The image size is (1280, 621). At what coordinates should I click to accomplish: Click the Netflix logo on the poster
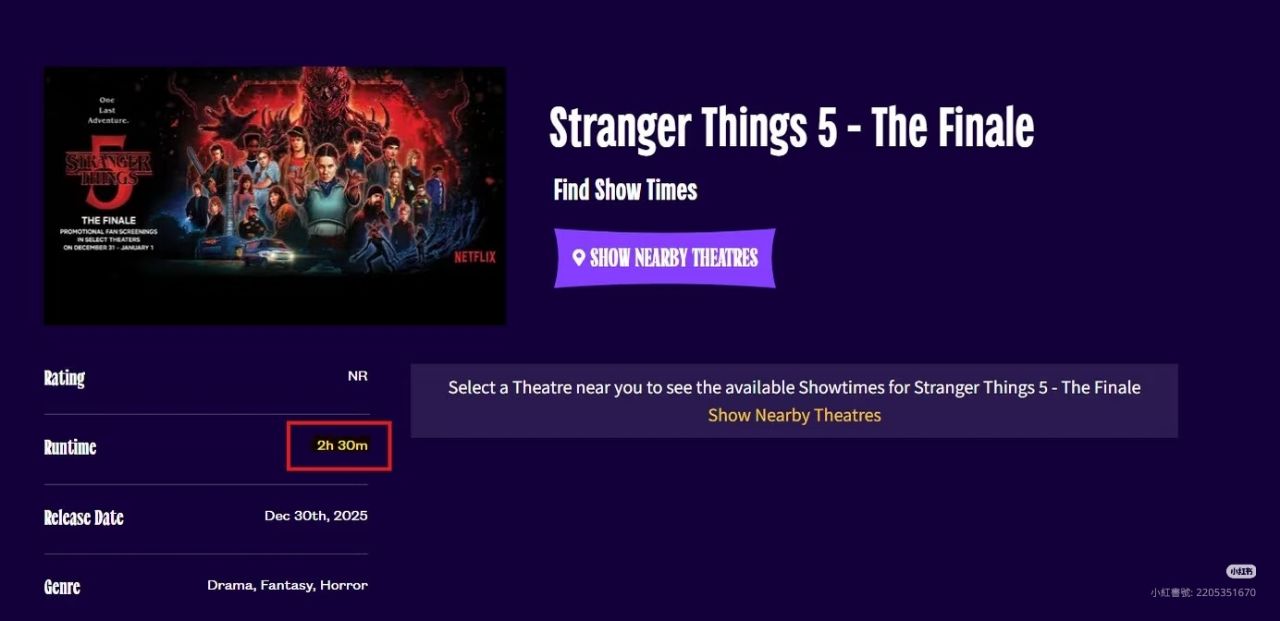pos(475,257)
